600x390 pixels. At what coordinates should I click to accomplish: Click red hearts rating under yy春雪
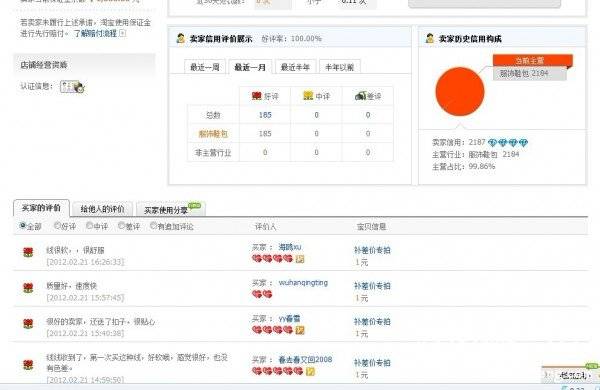[272, 330]
